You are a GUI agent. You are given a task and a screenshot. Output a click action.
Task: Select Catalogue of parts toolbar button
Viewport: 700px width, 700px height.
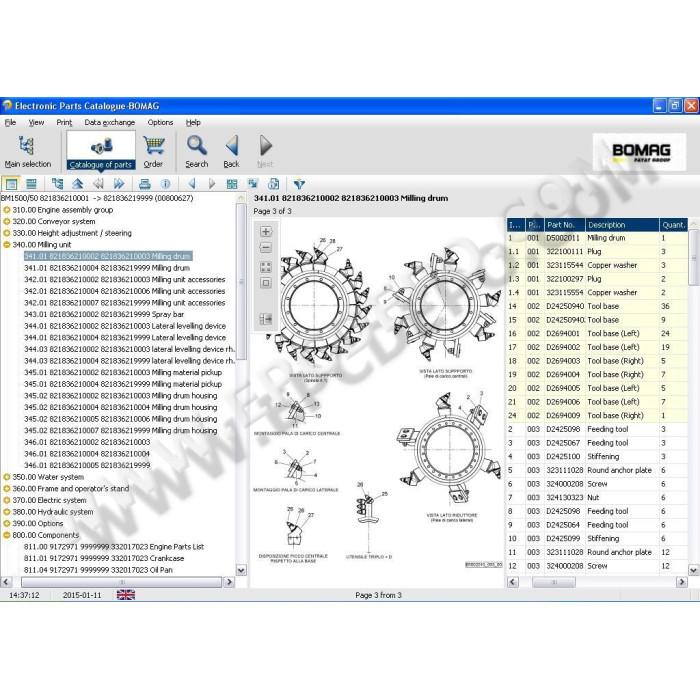tap(101, 151)
